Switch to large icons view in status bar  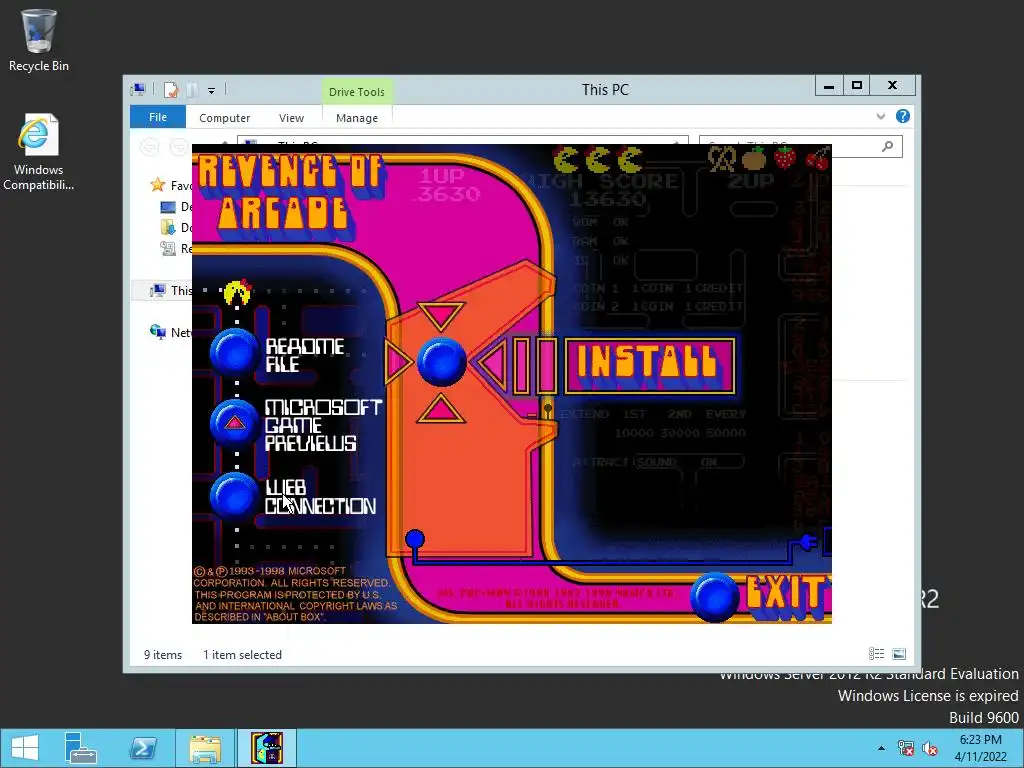(899, 654)
